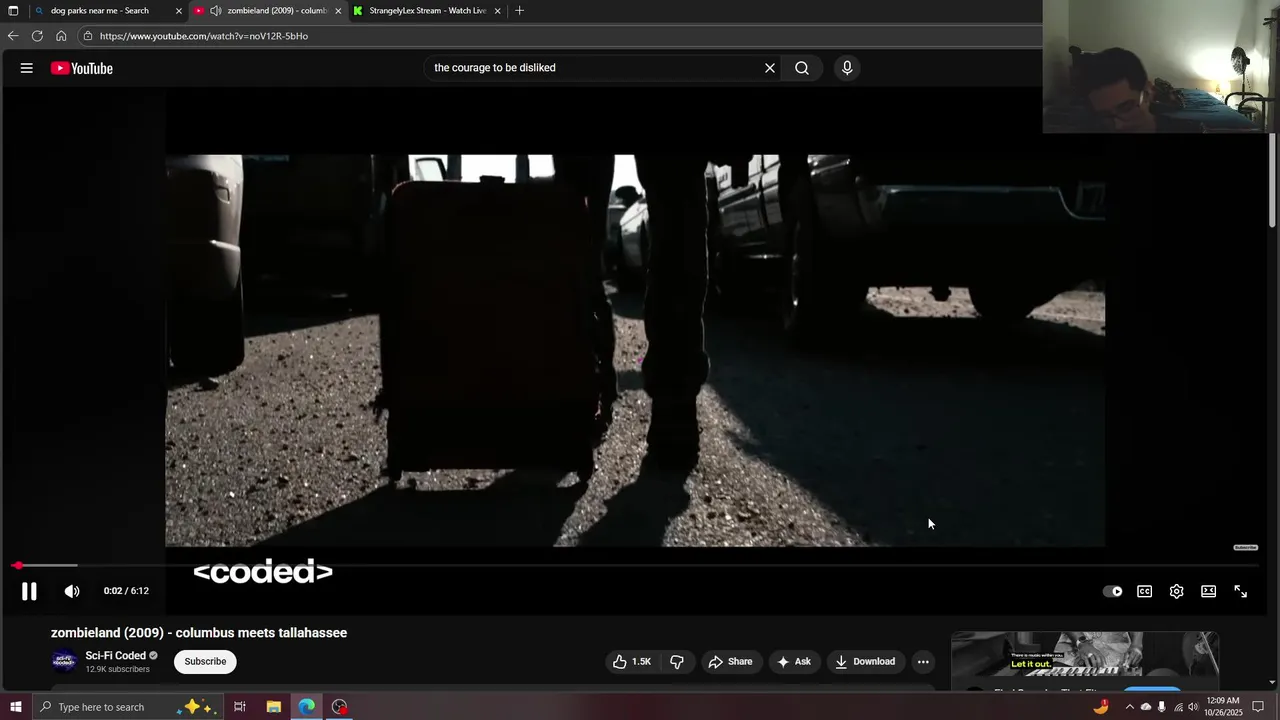1280x720 pixels.
Task: Subscribe to Sci-Fi Coded
Action: point(205,661)
